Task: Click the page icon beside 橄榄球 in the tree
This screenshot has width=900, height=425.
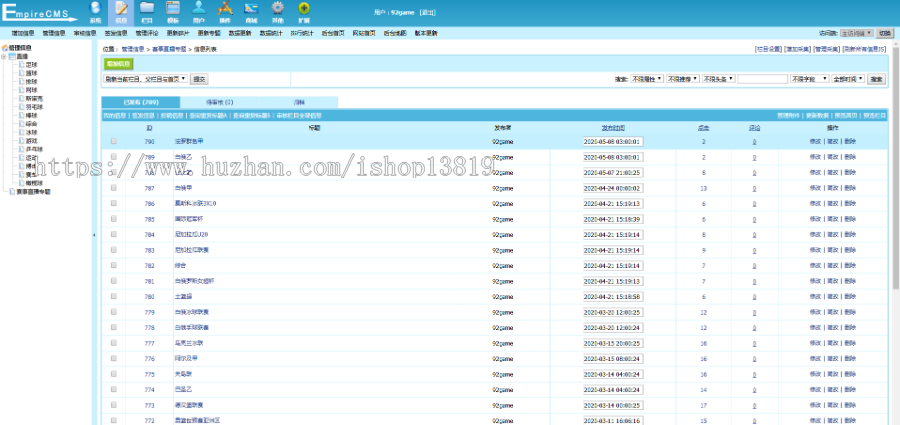Action: pyautogui.click(x=22, y=183)
